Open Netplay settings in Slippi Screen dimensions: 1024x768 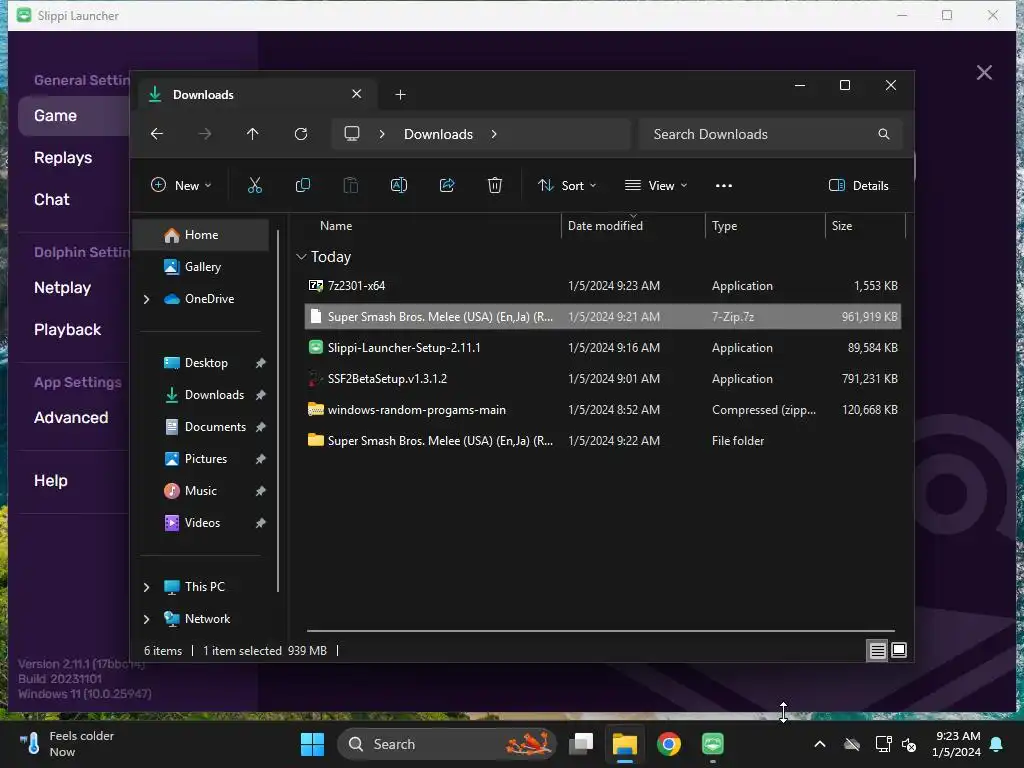pos(62,287)
